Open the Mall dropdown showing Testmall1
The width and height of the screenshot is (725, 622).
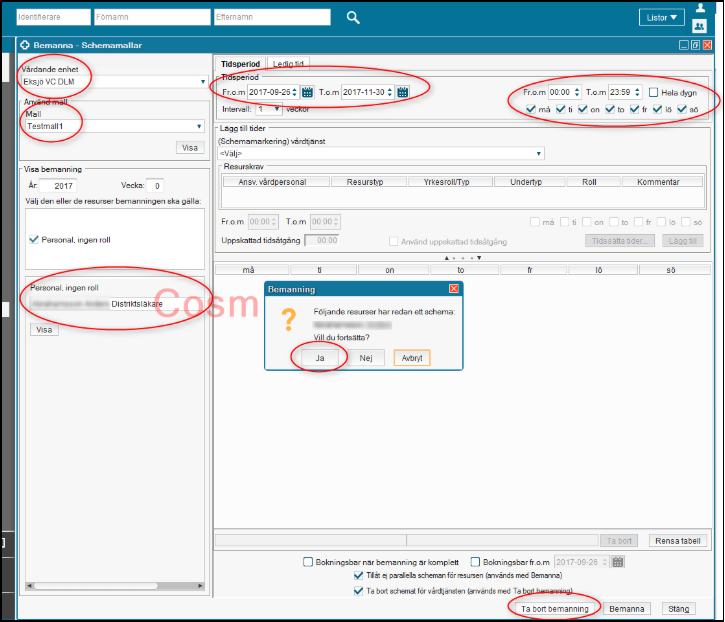pos(201,127)
